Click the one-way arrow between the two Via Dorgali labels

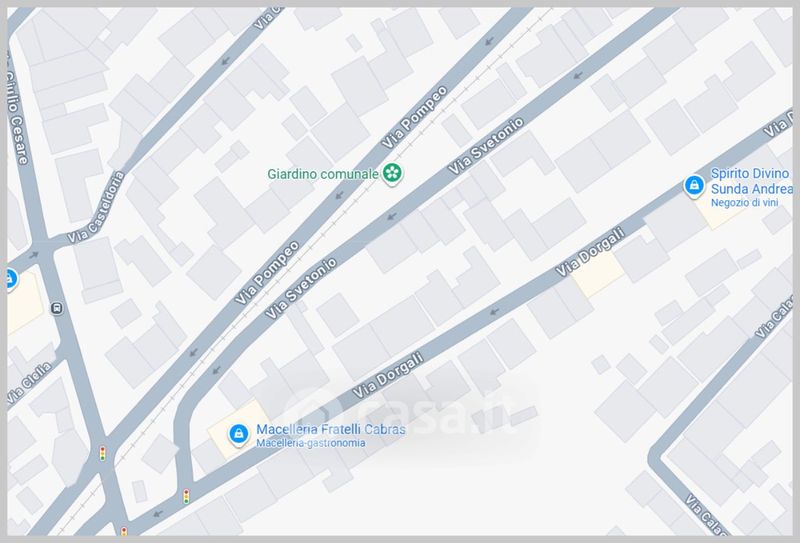tap(494, 311)
